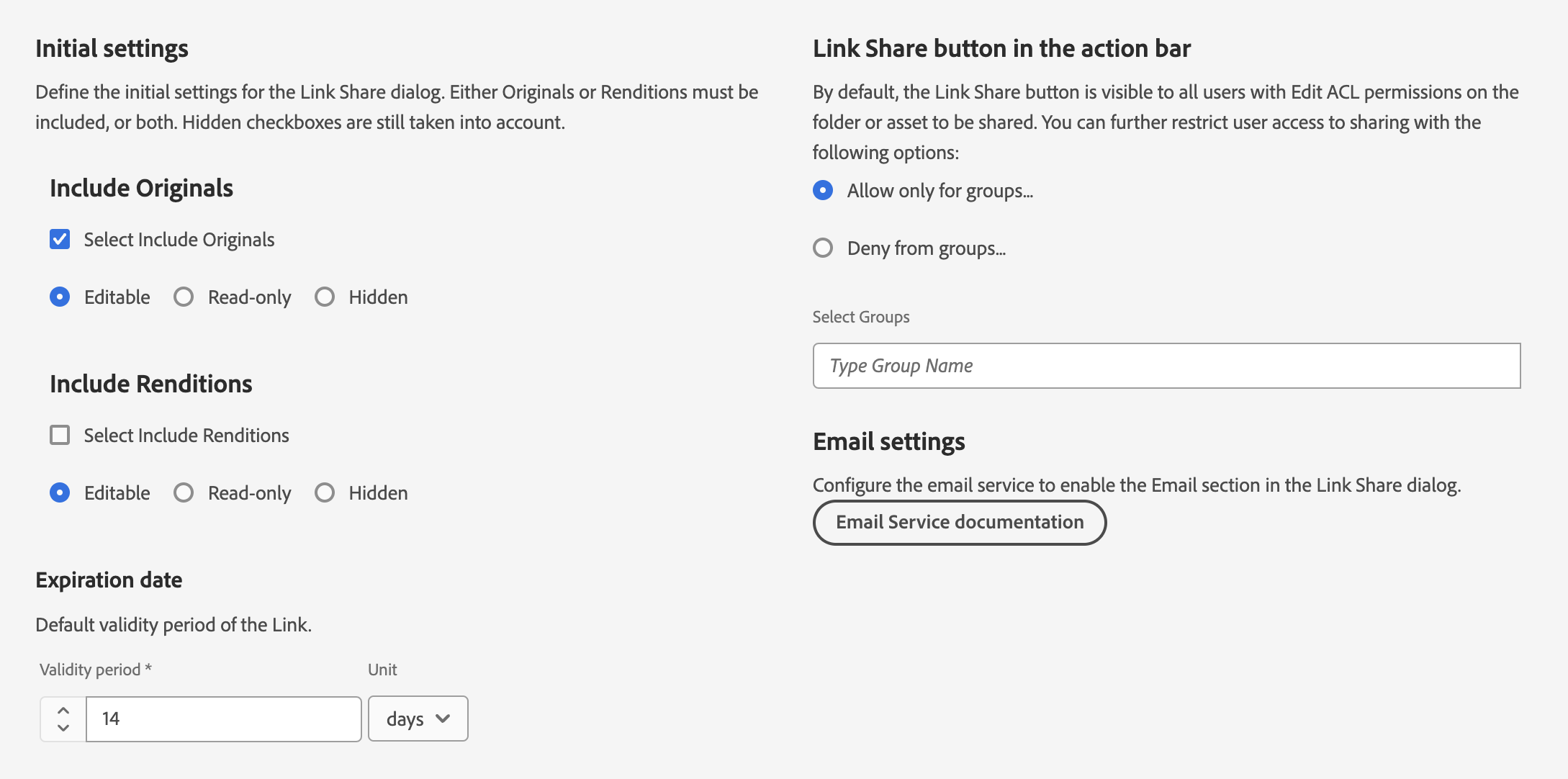Select Hidden under Include Originals

pyautogui.click(x=325, y=297)
